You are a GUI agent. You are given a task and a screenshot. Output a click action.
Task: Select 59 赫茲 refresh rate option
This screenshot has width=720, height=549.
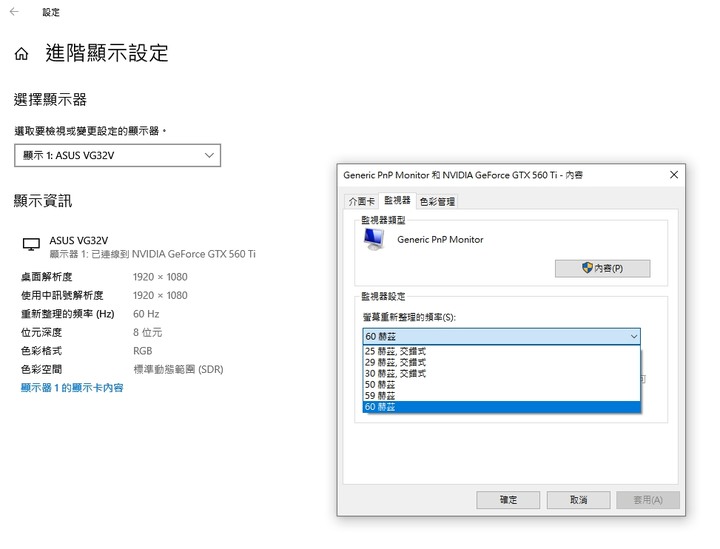click(x=501, y=396)
